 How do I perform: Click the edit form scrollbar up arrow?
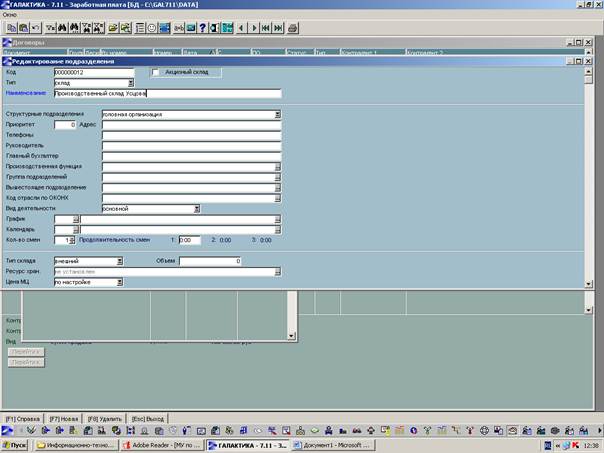pos(588,71)
